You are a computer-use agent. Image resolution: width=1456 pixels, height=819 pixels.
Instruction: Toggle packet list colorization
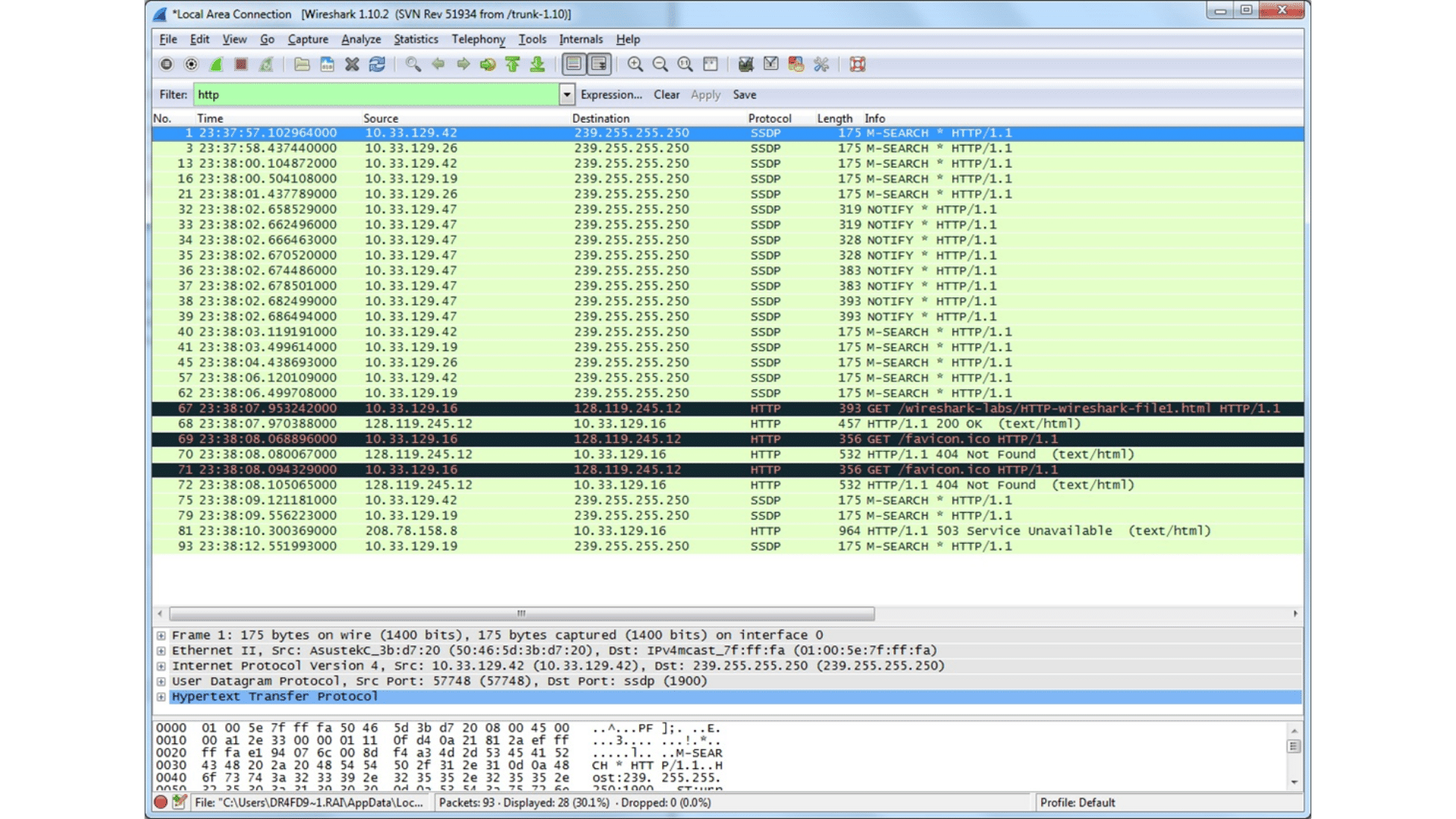574,64
